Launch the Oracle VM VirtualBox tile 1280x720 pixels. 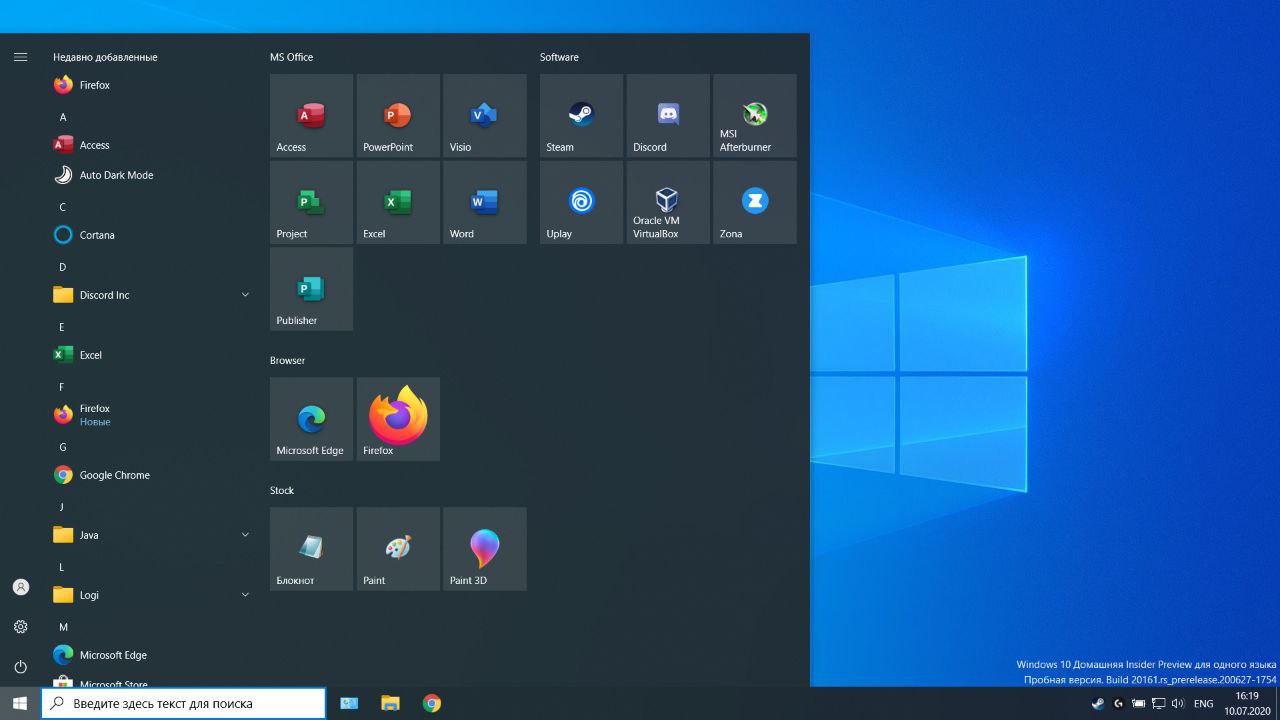(668, 202)
